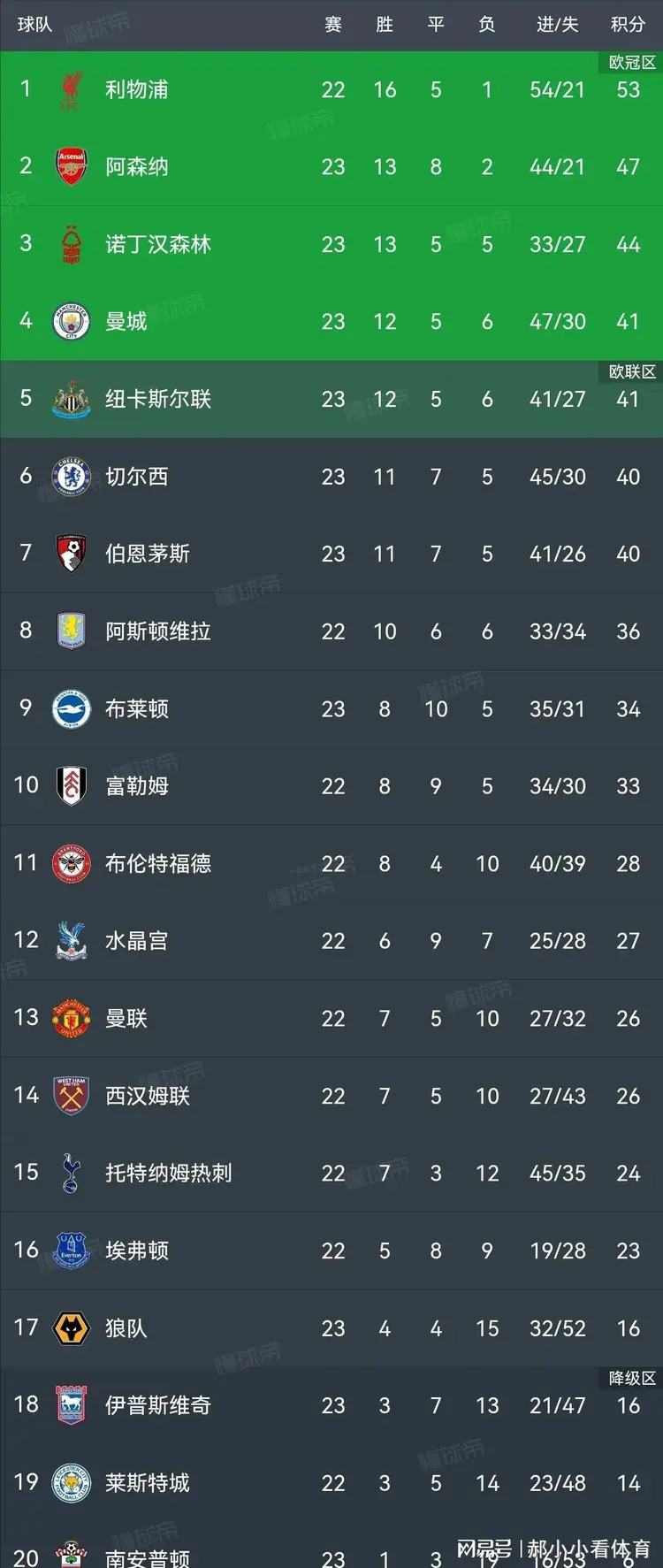Select the 进/失 goals column header
Viewport: 663px width, 1568px height.
(557, 25)
